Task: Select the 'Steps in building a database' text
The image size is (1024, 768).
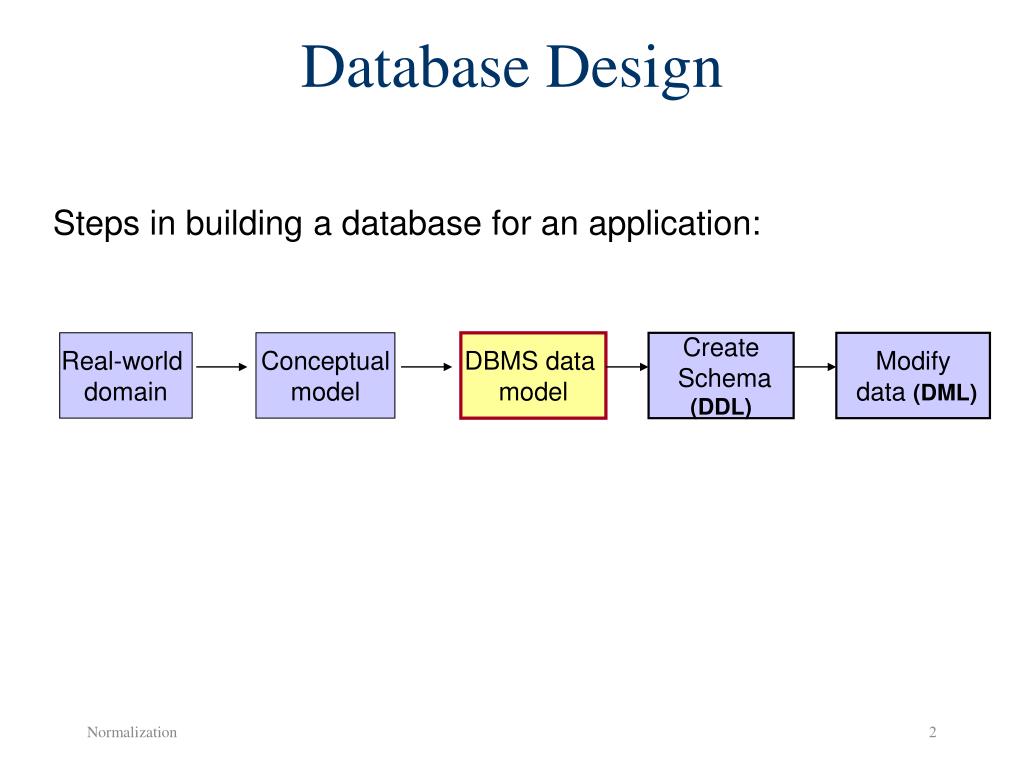Action: tap(407, 224)
